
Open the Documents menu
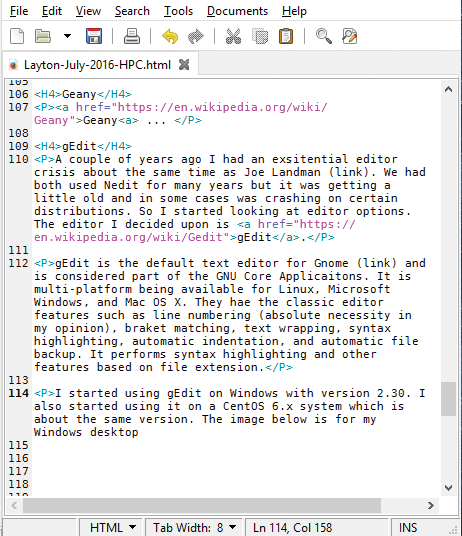tap(237, 11)
